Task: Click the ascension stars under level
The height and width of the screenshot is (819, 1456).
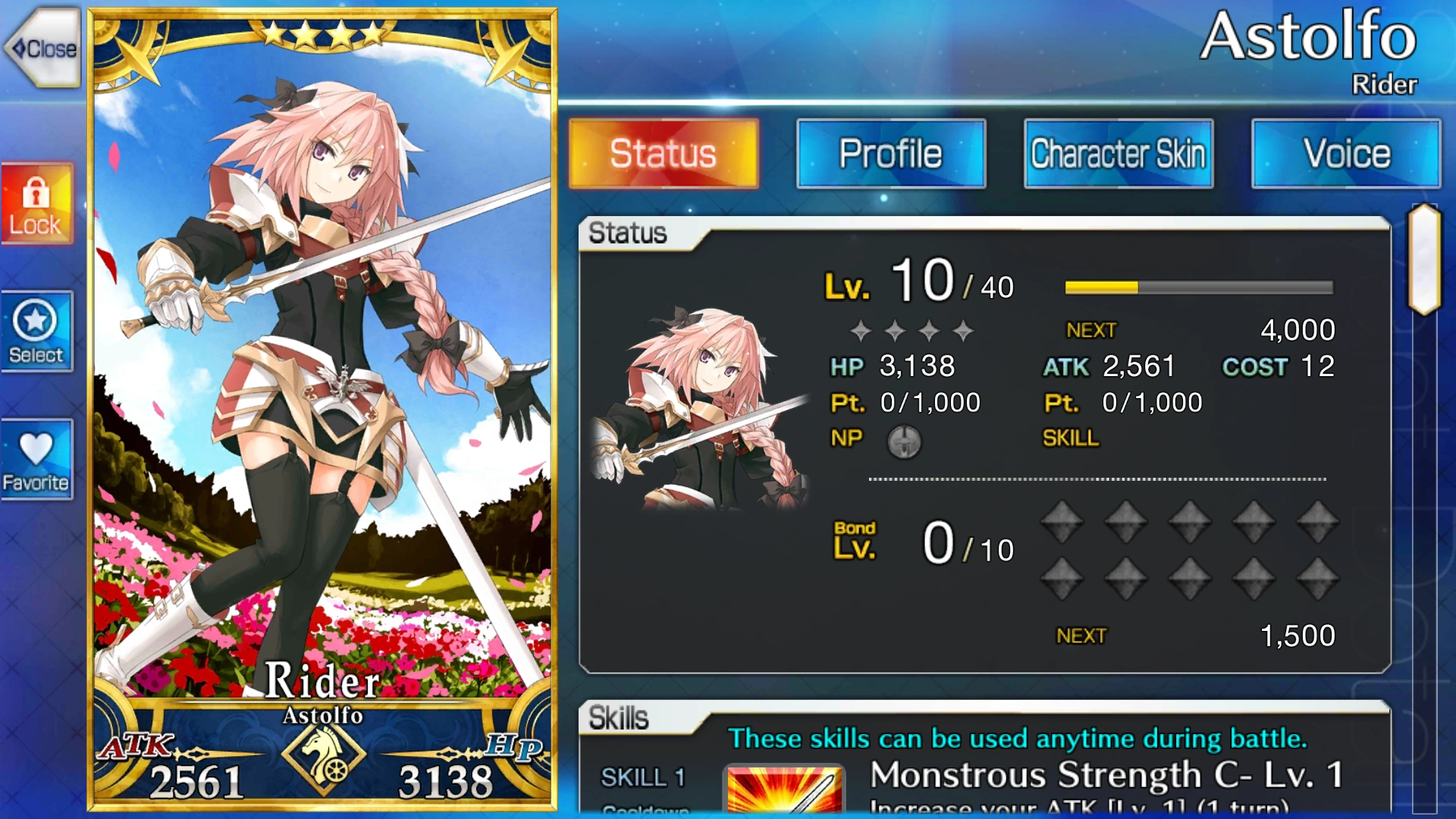Action: (x=912, y=330)
